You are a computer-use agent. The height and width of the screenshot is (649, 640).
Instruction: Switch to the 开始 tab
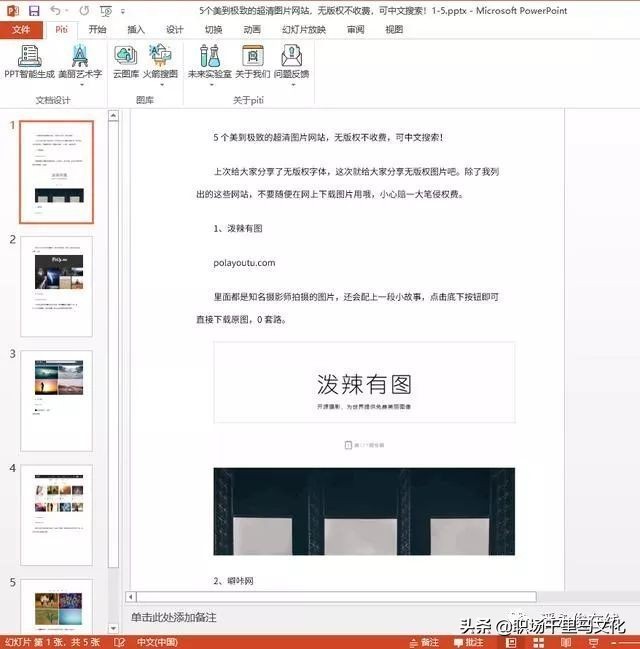pyautogui.click(x=97, y=30)
